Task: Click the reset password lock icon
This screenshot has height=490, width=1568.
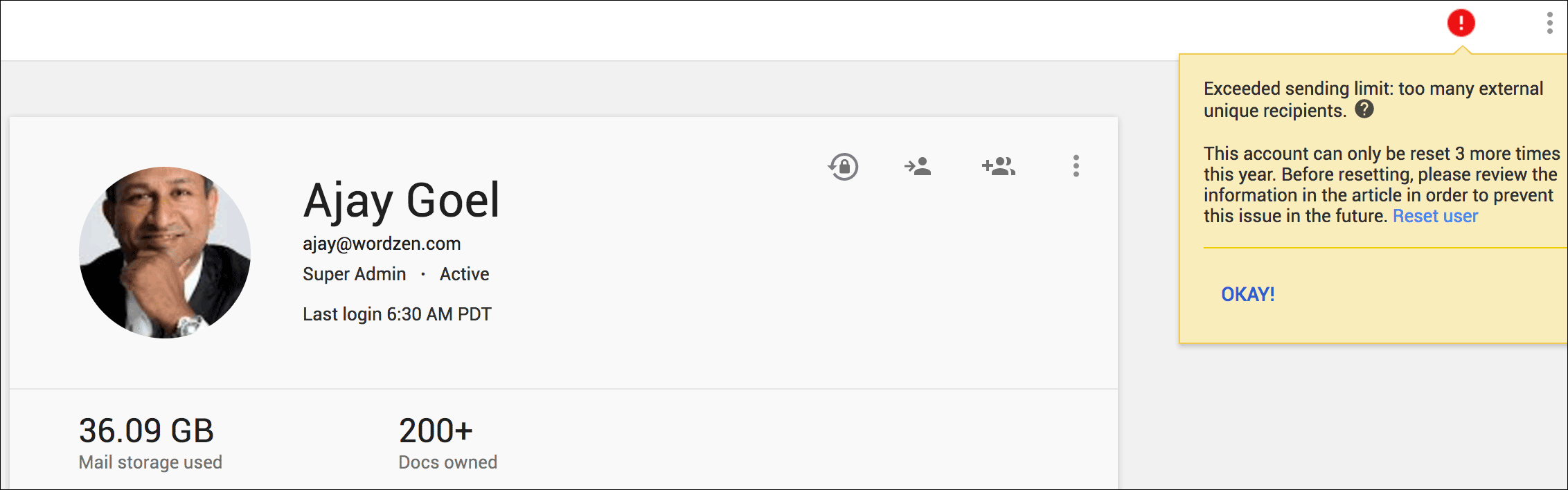Action: click(843, 167)
